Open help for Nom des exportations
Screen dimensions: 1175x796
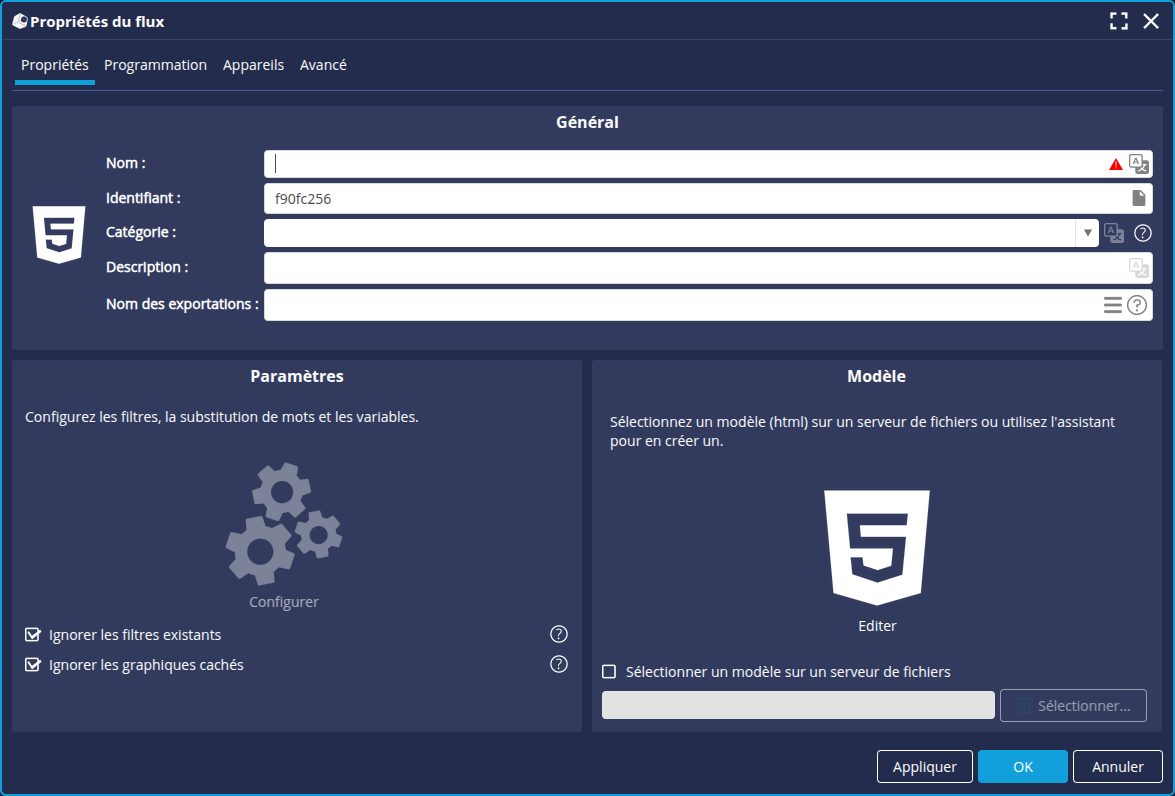1137,305
